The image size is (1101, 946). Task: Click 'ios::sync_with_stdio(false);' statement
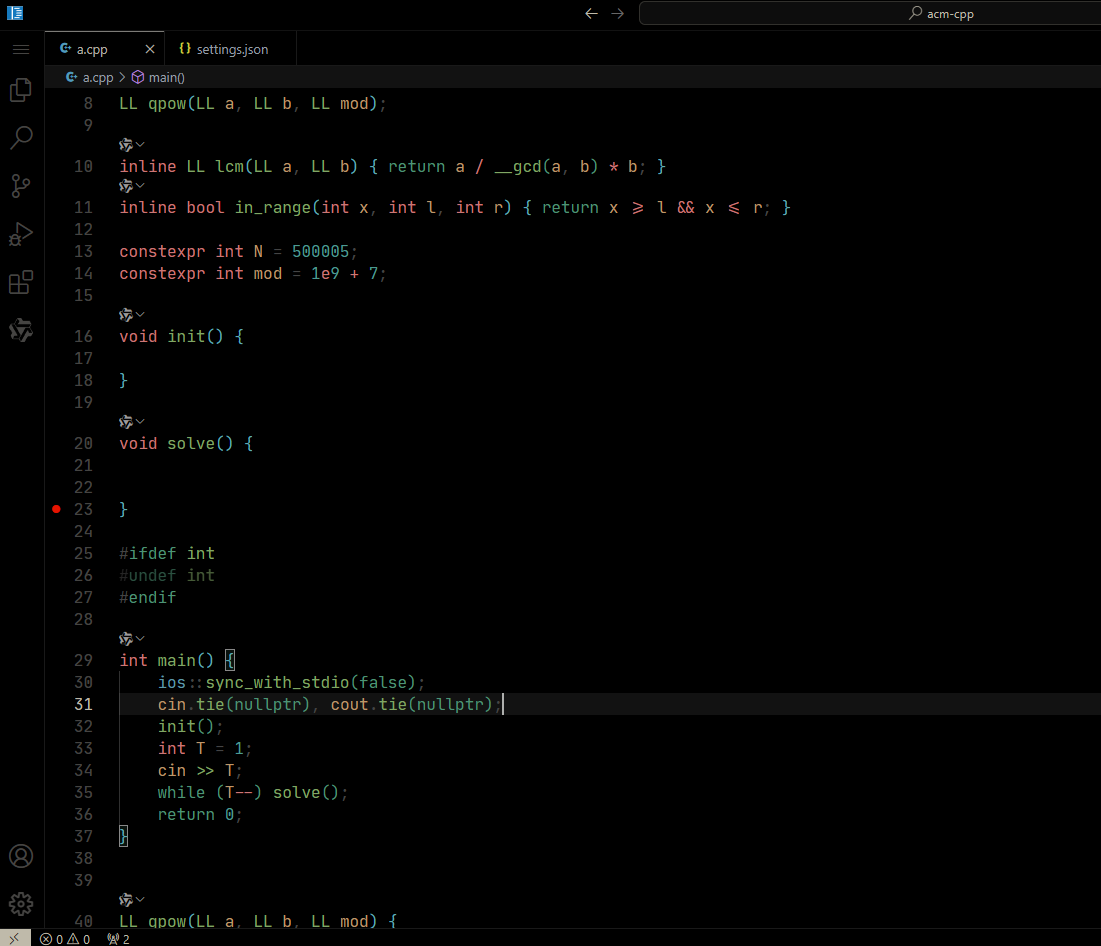[x=291, y=683]
